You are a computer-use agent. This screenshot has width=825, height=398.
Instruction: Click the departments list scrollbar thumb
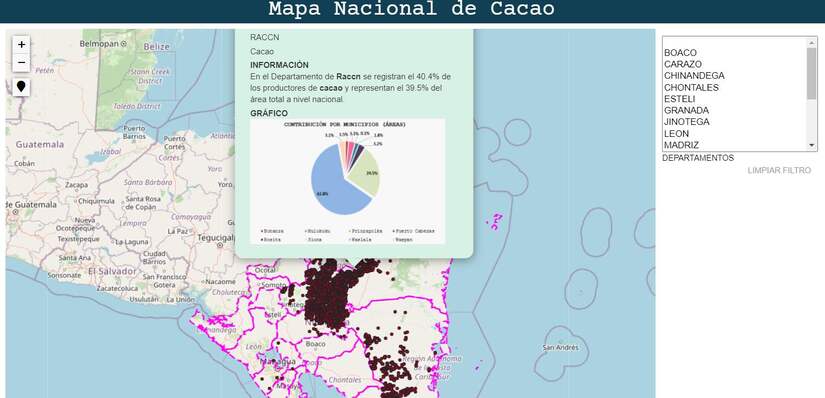click(x=812, y=73)
